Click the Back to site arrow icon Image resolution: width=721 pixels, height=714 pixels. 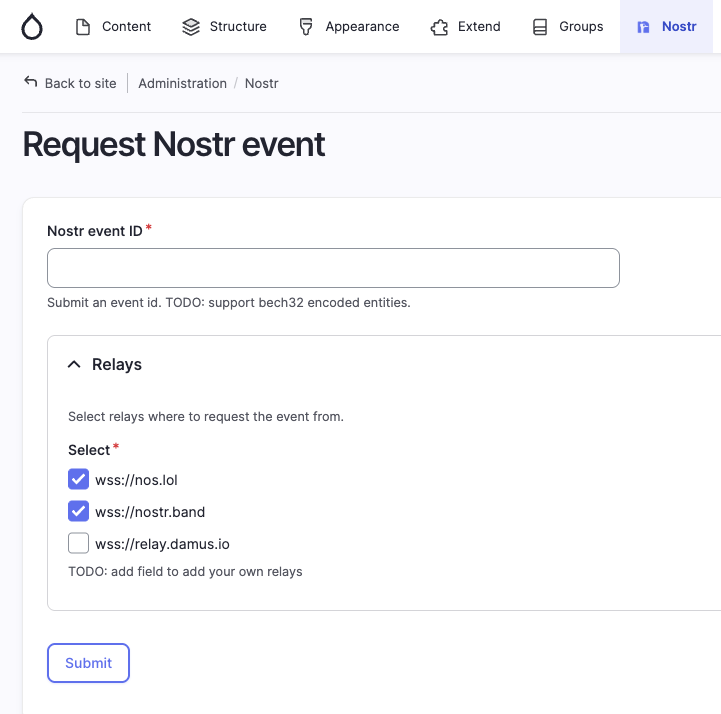(x=31, y=82)
